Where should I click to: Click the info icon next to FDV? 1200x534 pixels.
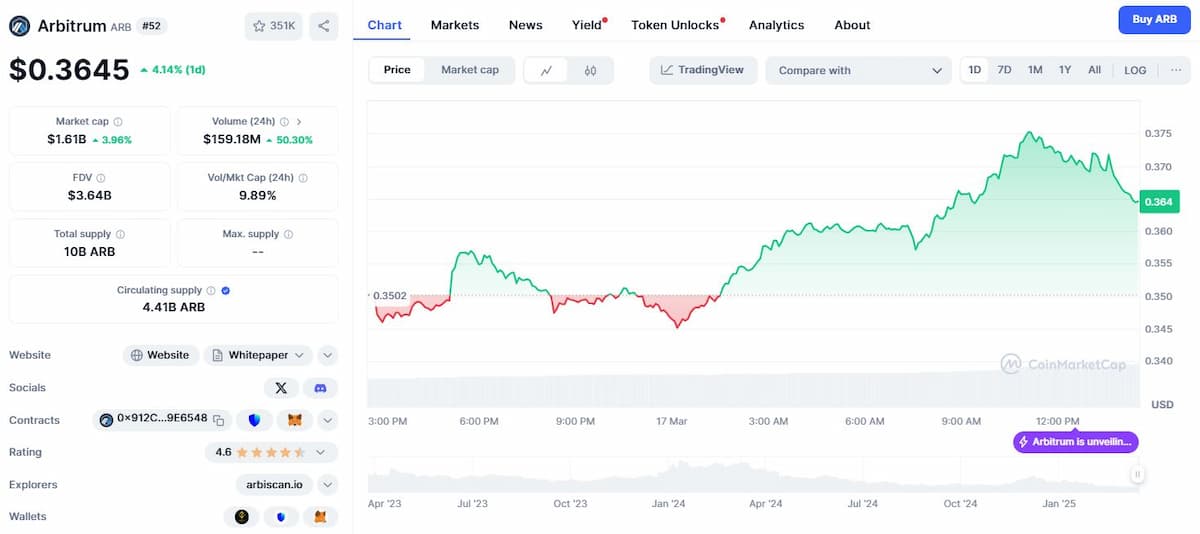[x=103, y=178]
